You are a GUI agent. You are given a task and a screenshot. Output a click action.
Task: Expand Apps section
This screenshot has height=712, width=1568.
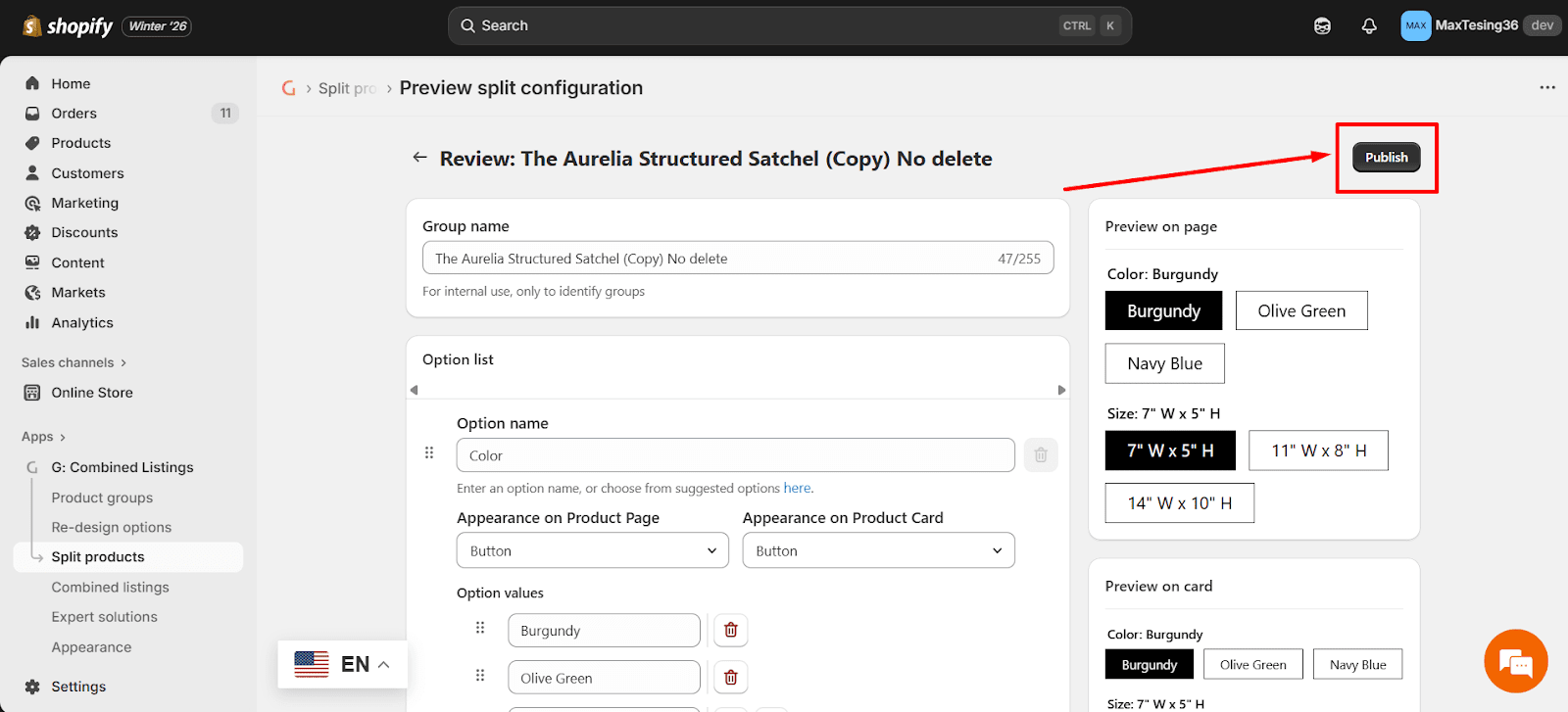(43, 437)
